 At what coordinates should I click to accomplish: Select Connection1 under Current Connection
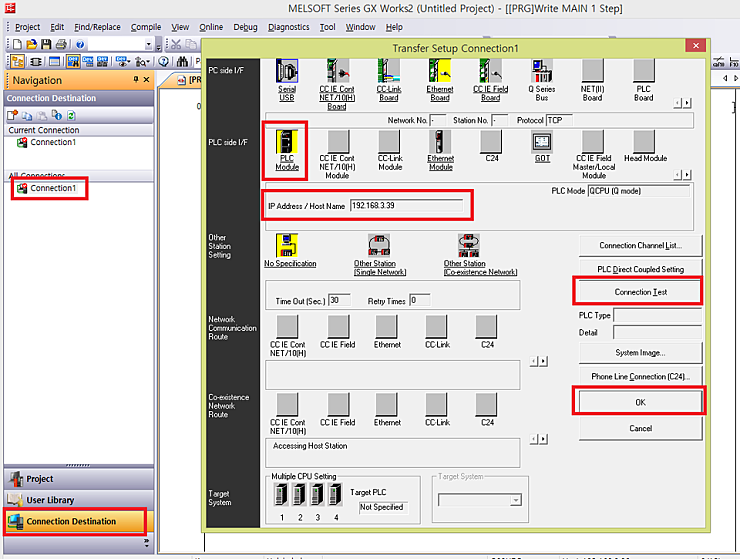pos(47,142)
